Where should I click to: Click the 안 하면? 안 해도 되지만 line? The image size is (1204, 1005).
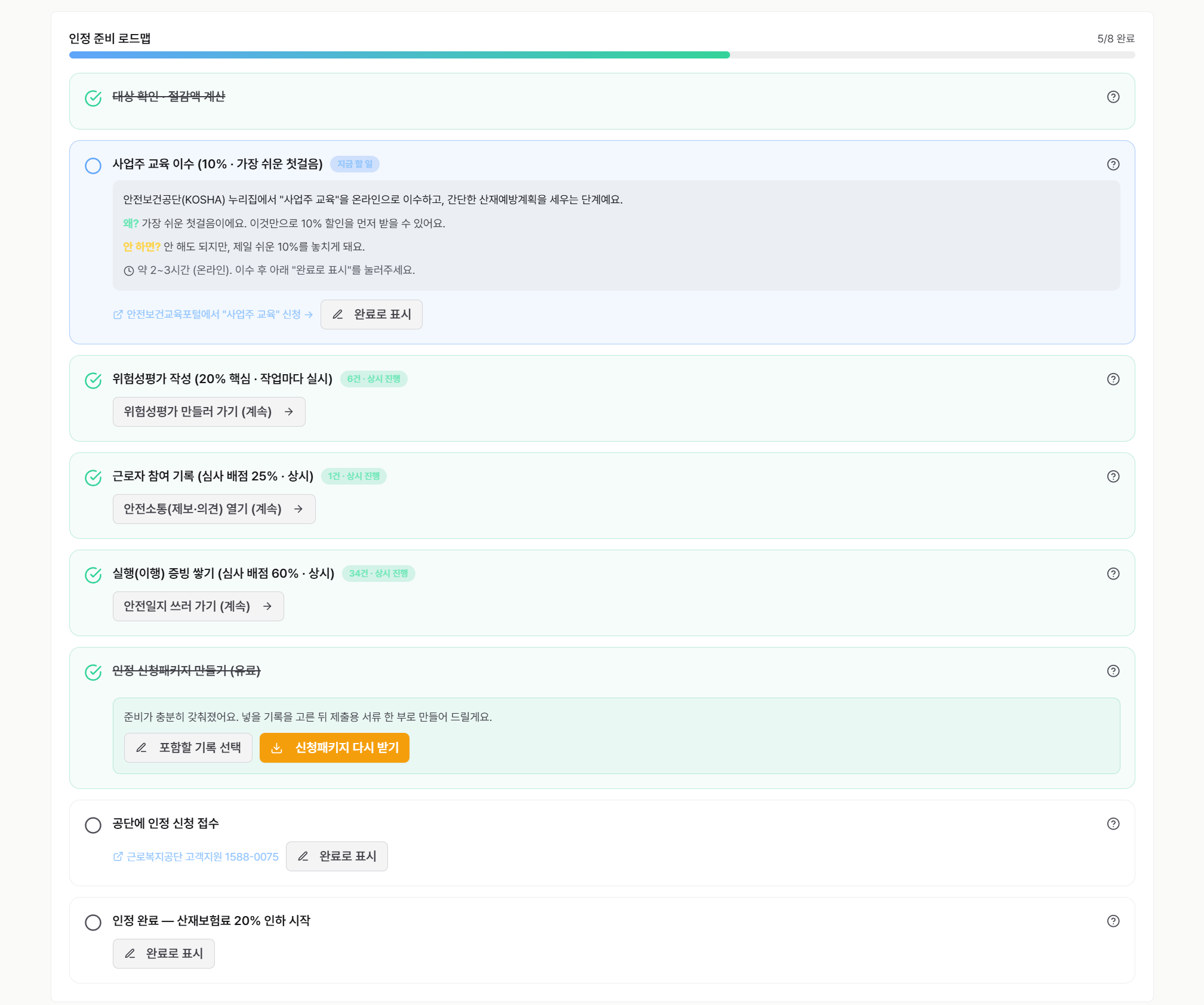point(244,246)
